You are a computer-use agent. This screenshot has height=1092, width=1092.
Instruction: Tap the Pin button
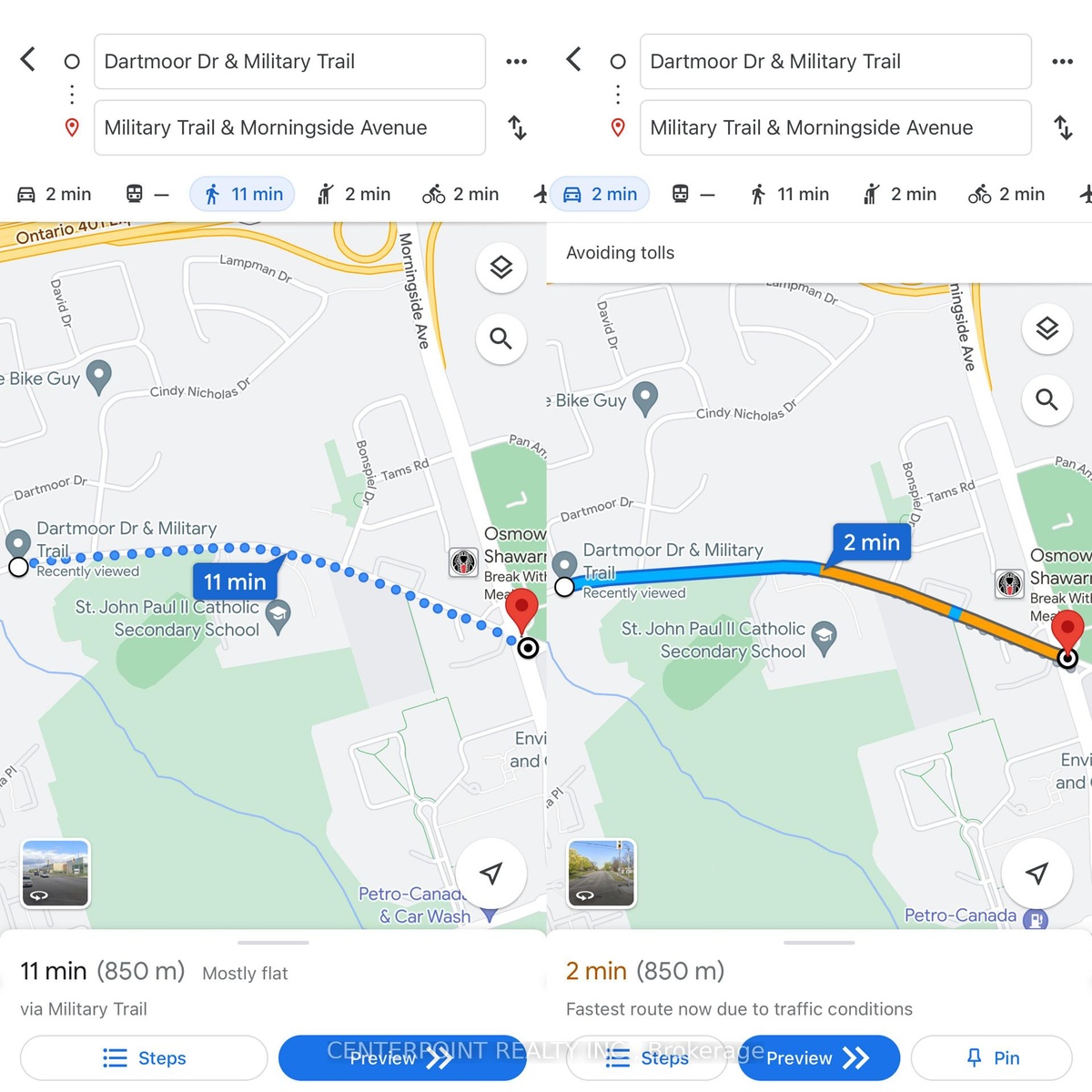992,1058
